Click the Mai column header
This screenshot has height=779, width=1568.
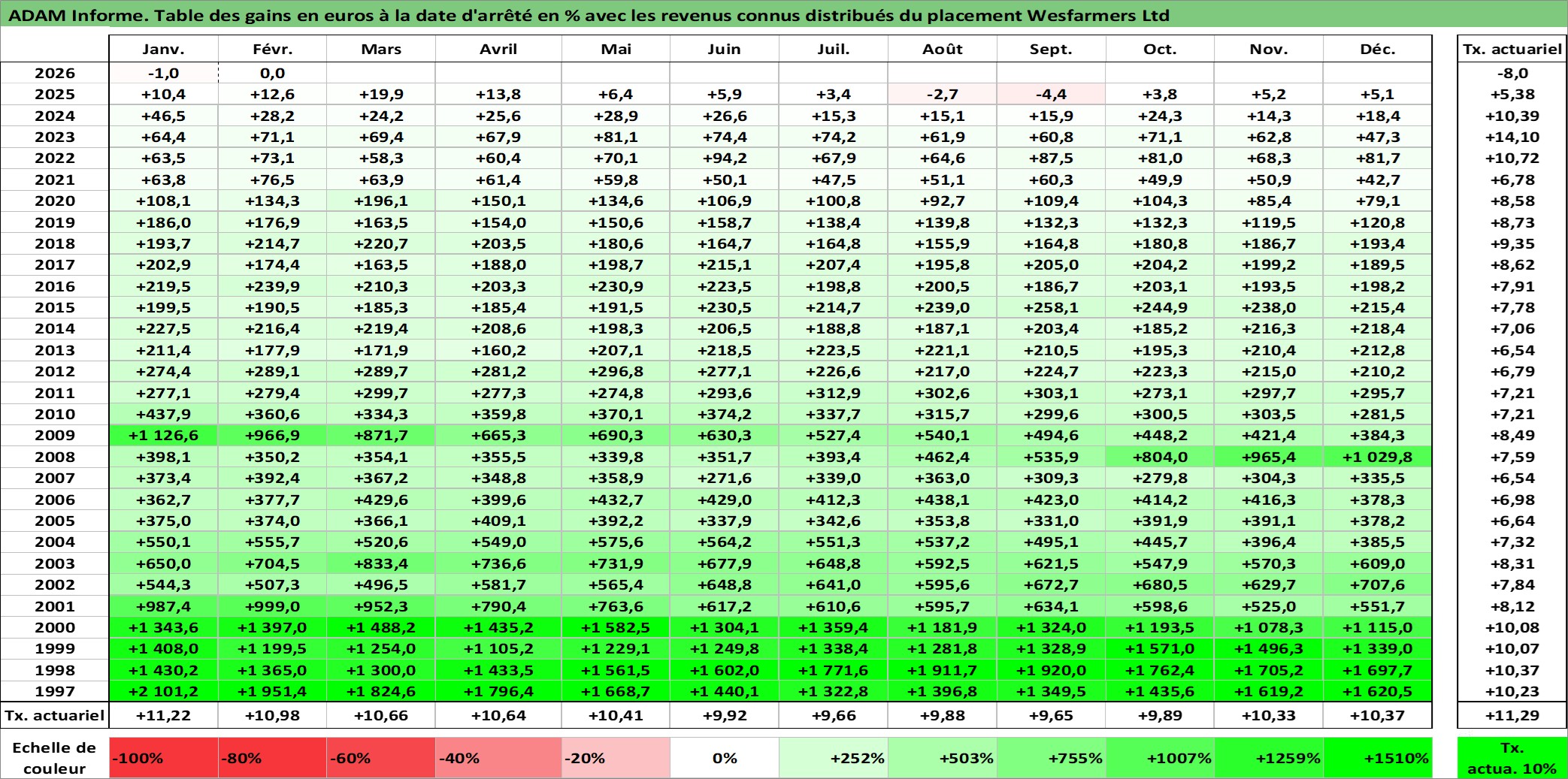point(616,49)
